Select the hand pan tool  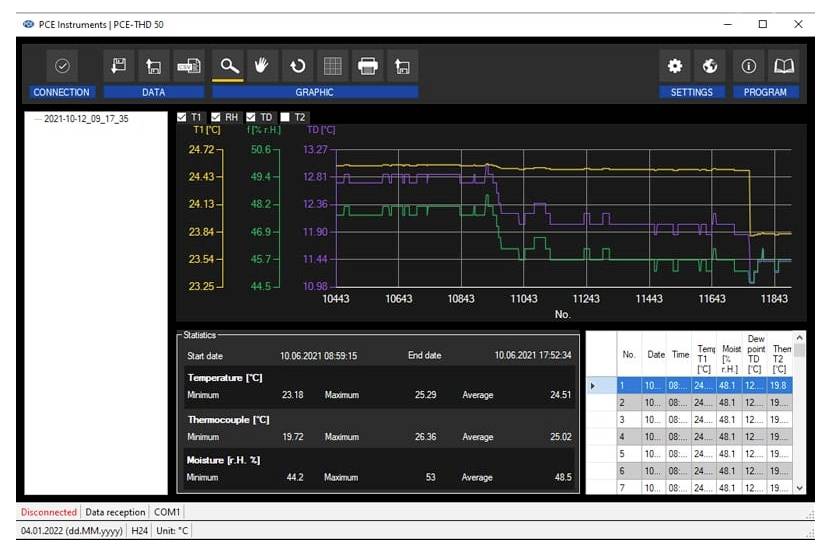(261, 66)
